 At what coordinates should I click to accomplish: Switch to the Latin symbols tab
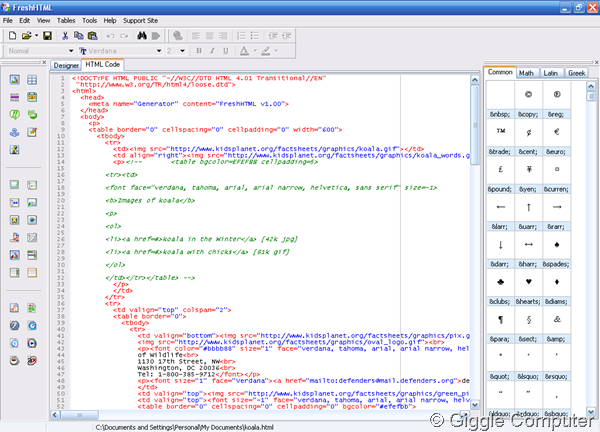tap(551, 73)
